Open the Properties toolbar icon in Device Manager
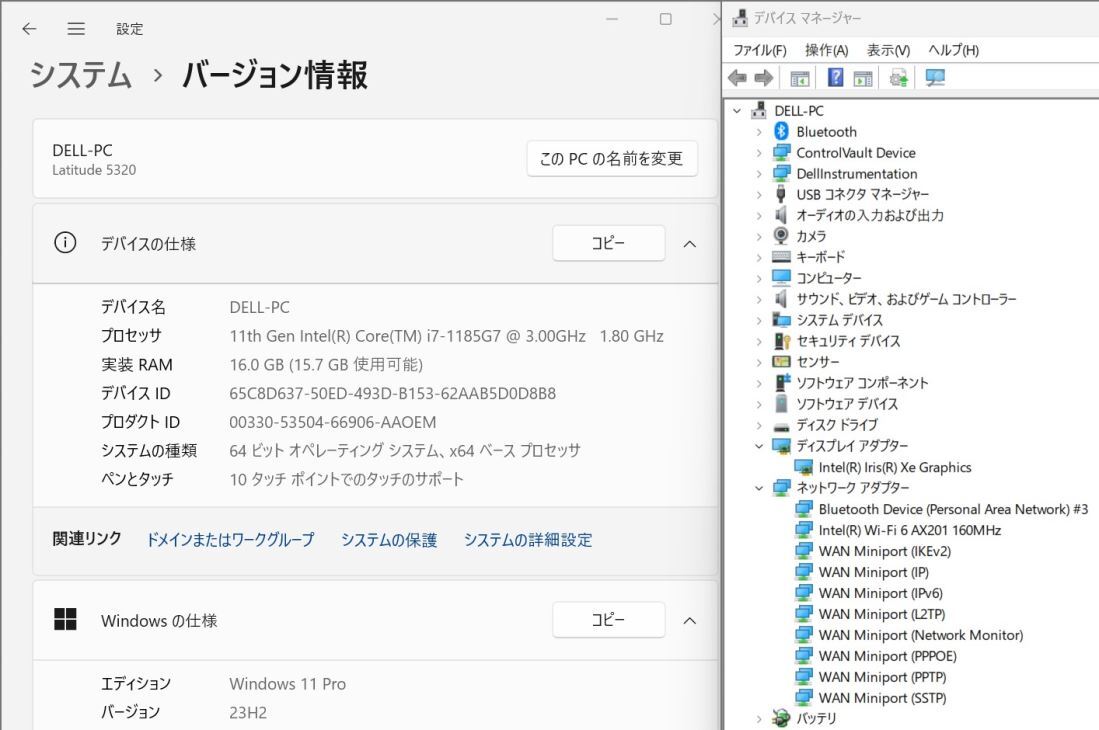This screenshot has width=1099, height=730. (x=863, y=77)
